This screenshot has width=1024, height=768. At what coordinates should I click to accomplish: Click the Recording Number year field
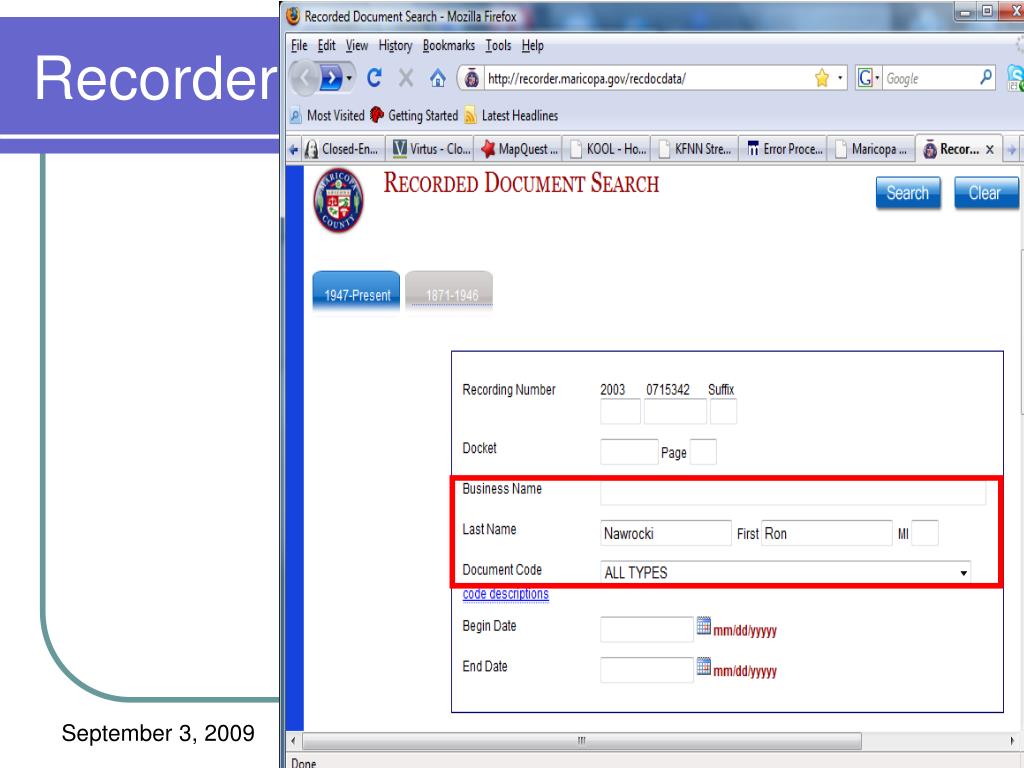tap(620, 412)
